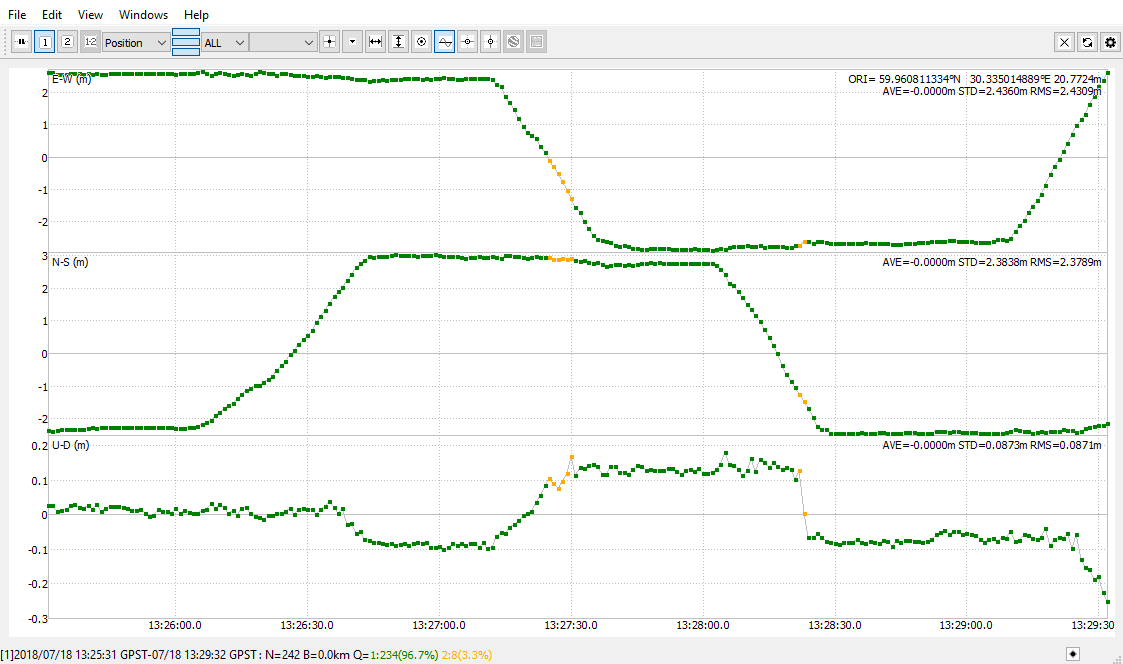
Task: Click the fit horizontal range arrows icon
Action: (375, 42)
